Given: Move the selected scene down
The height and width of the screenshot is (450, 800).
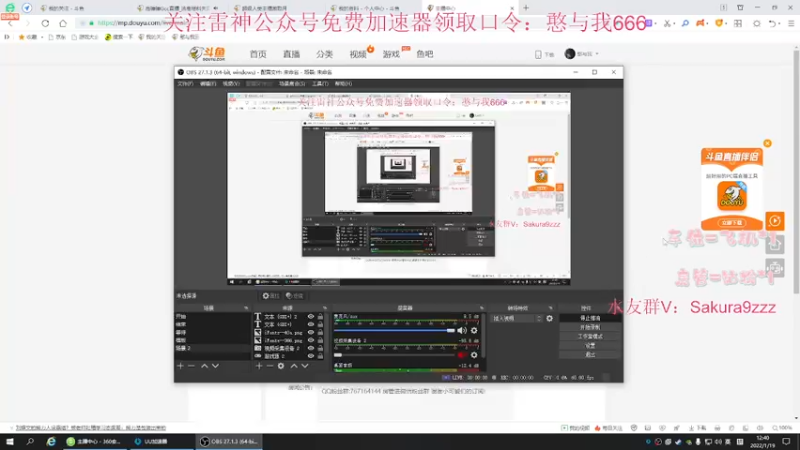Looking at the screenshot, I should click(x=215, y=366).
